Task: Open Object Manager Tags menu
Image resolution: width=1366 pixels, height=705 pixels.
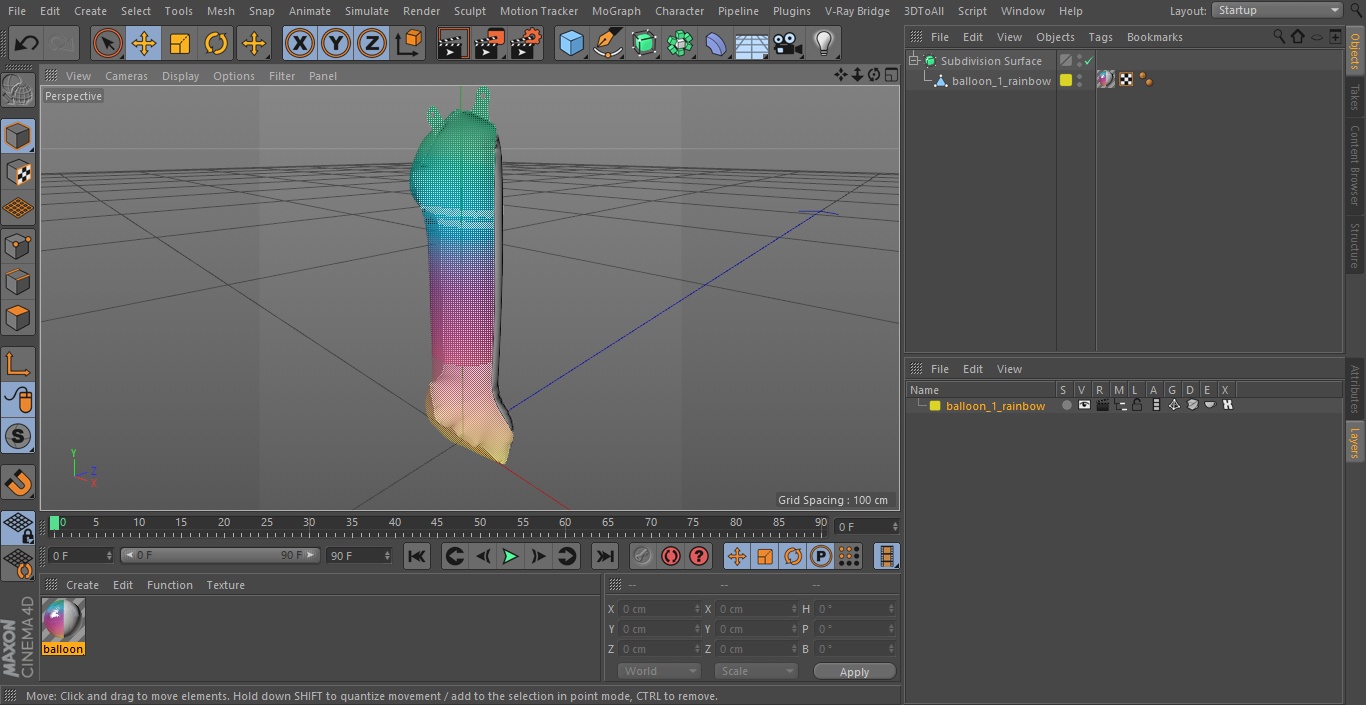Action: click(1100, 37)
